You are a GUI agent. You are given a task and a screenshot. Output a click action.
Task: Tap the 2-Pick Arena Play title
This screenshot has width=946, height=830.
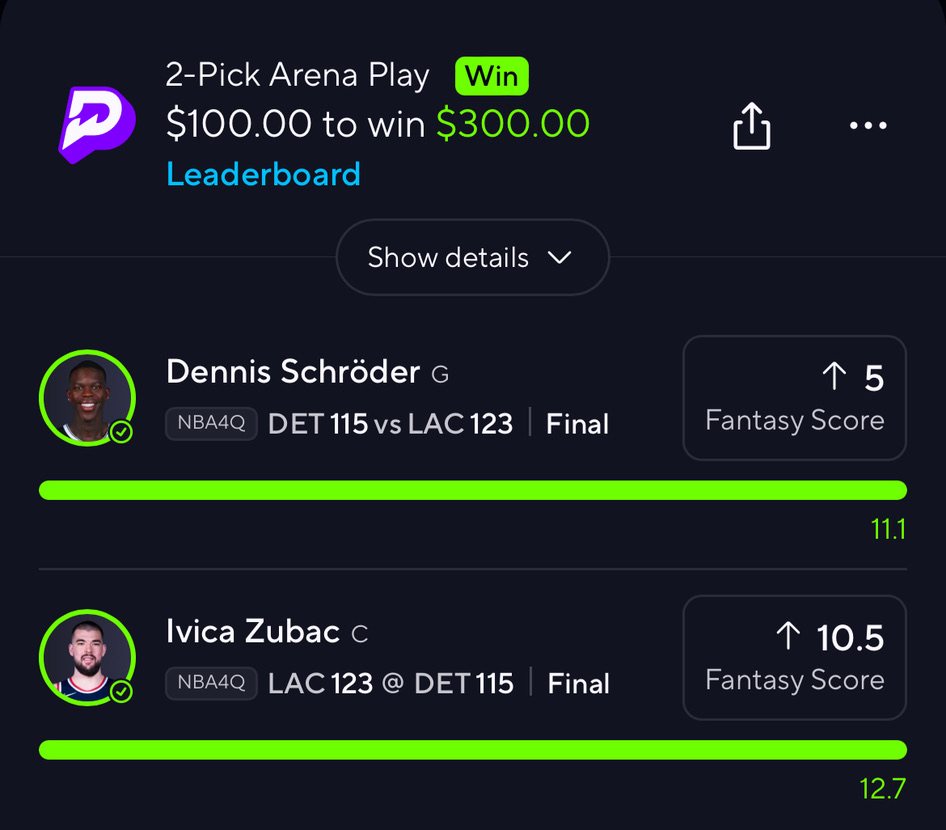point(298,76)
